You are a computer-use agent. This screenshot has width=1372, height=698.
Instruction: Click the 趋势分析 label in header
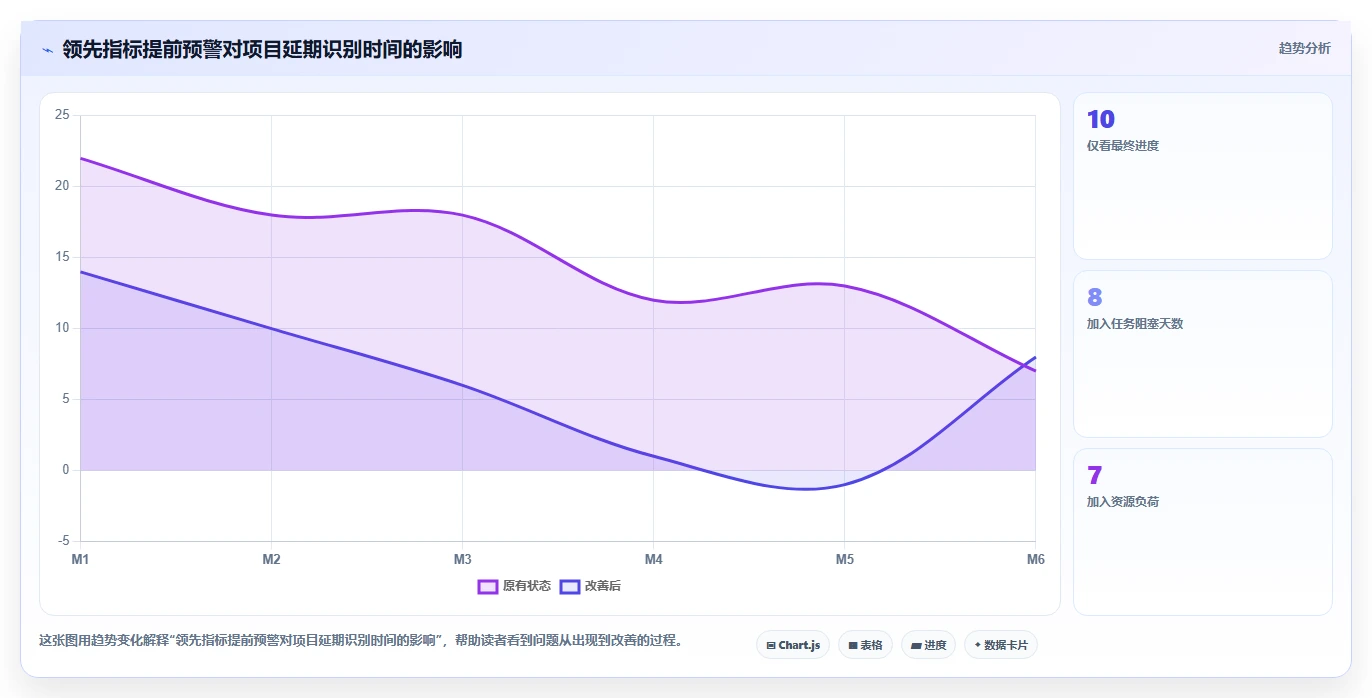click(x=1304, y=48)
